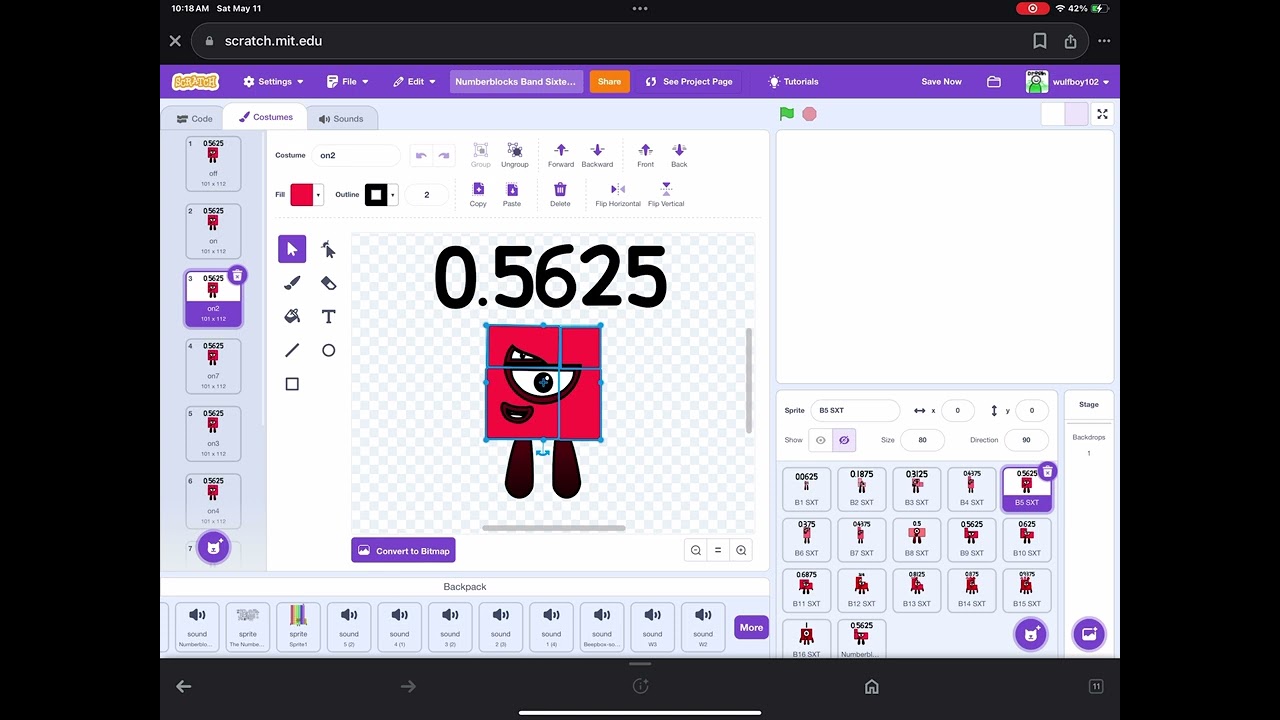Open the Outline color dropdown
The height and width of the screenshot is (720, 1280).
(392, 195)
